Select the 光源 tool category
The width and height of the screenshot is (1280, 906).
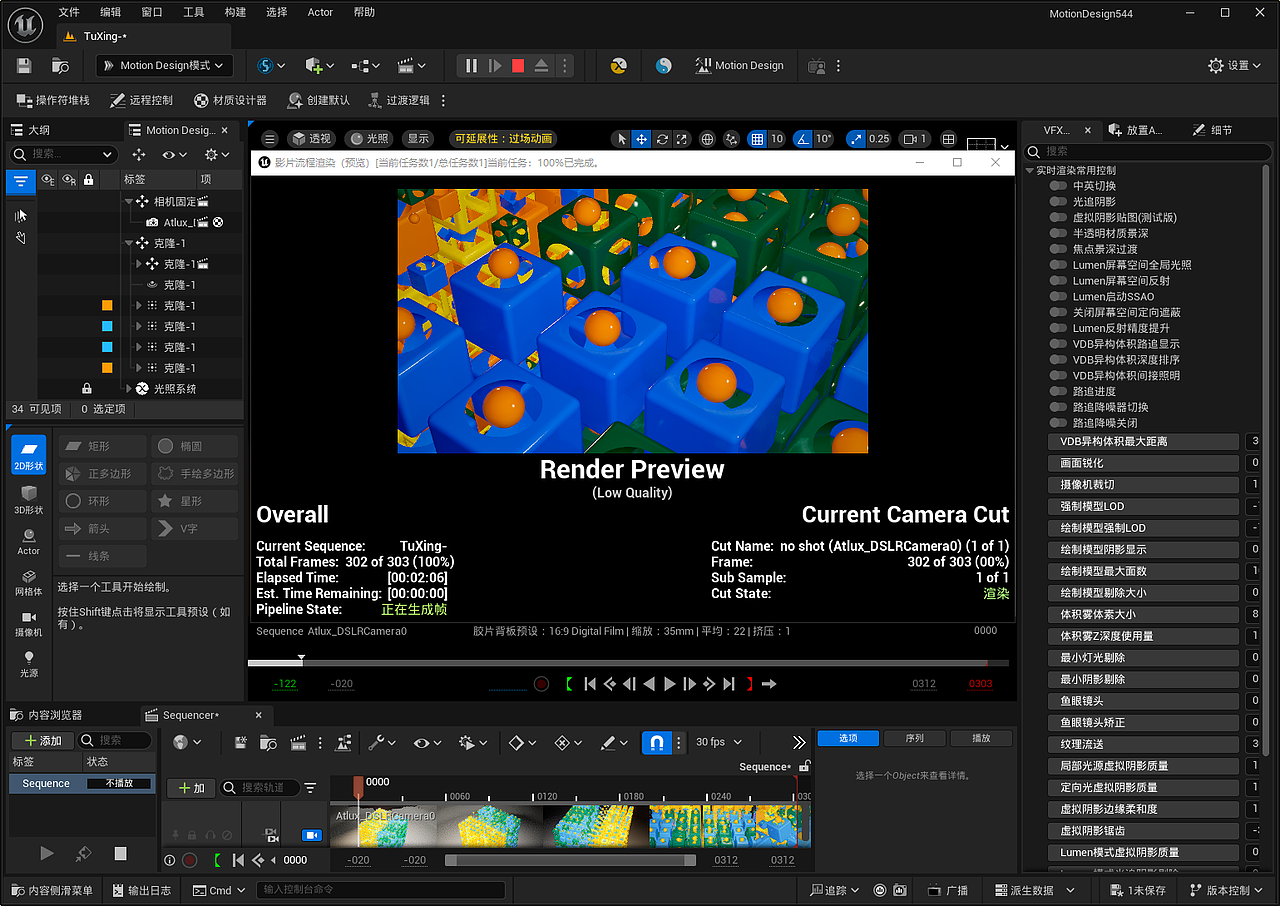(28, 663)
